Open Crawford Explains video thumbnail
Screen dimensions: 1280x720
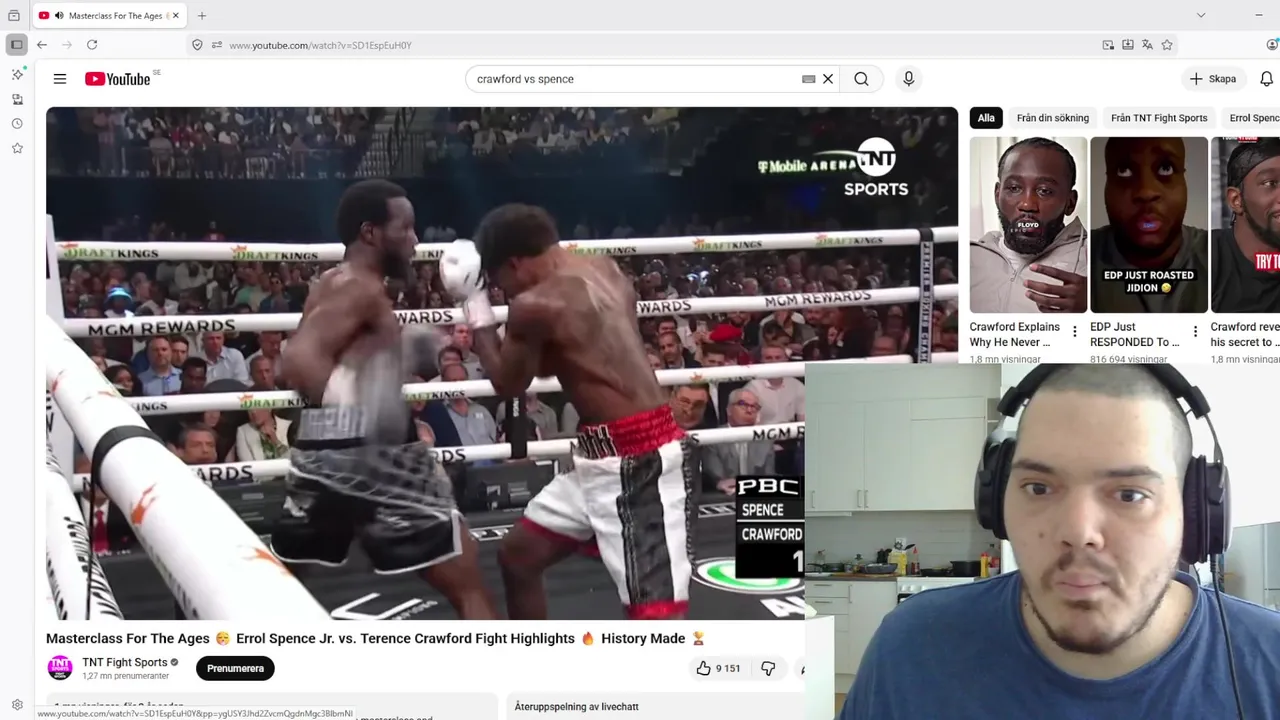click(1028, 225)
